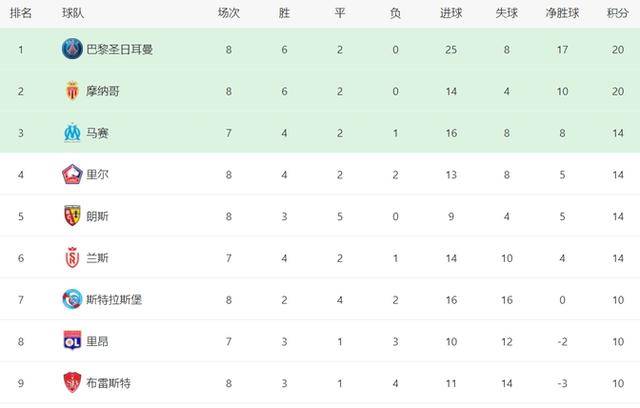640x408 pixels.
Task: Click the Lille club badge
Action: pos(72,174)
